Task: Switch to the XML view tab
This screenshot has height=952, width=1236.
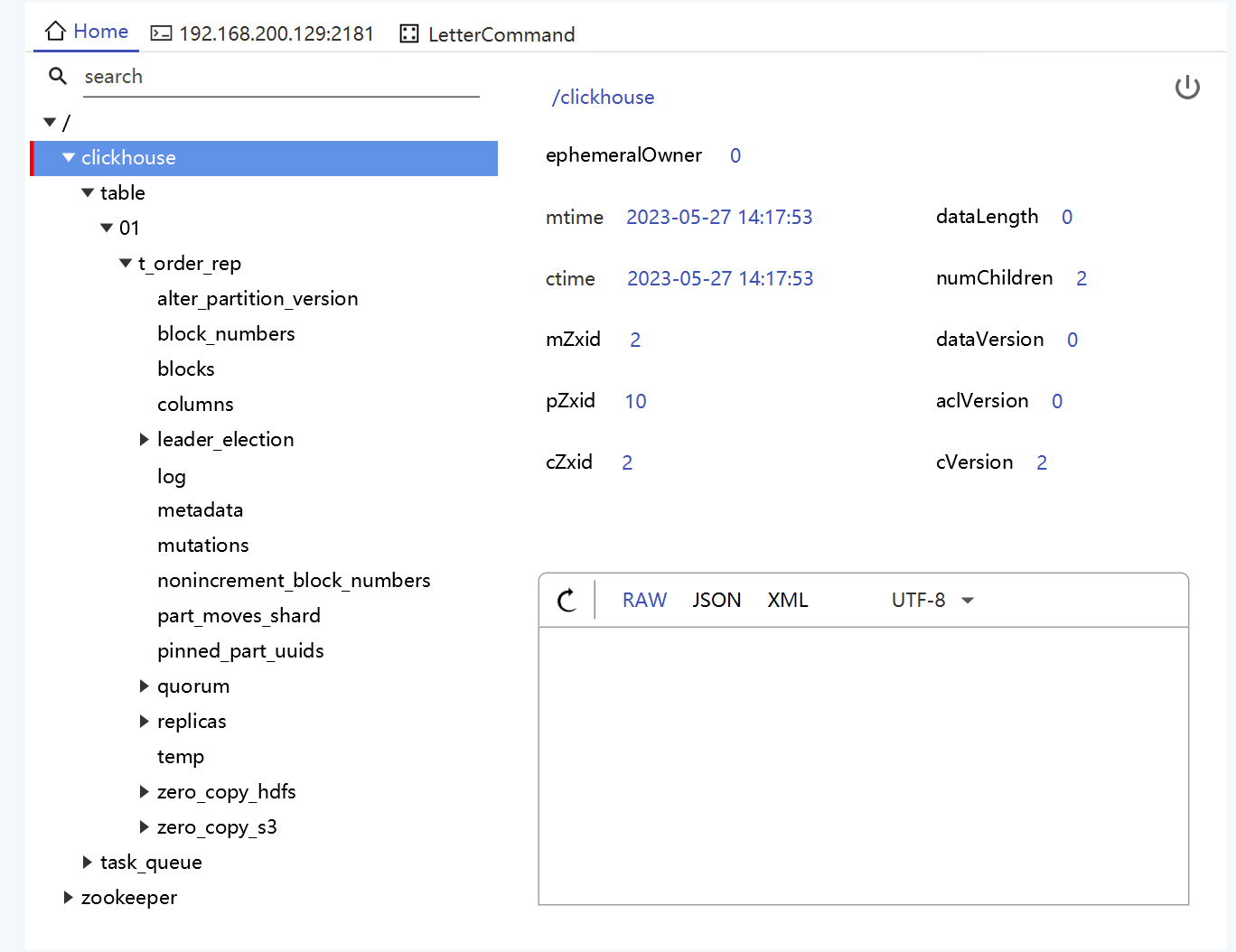Action: (787, 601)
